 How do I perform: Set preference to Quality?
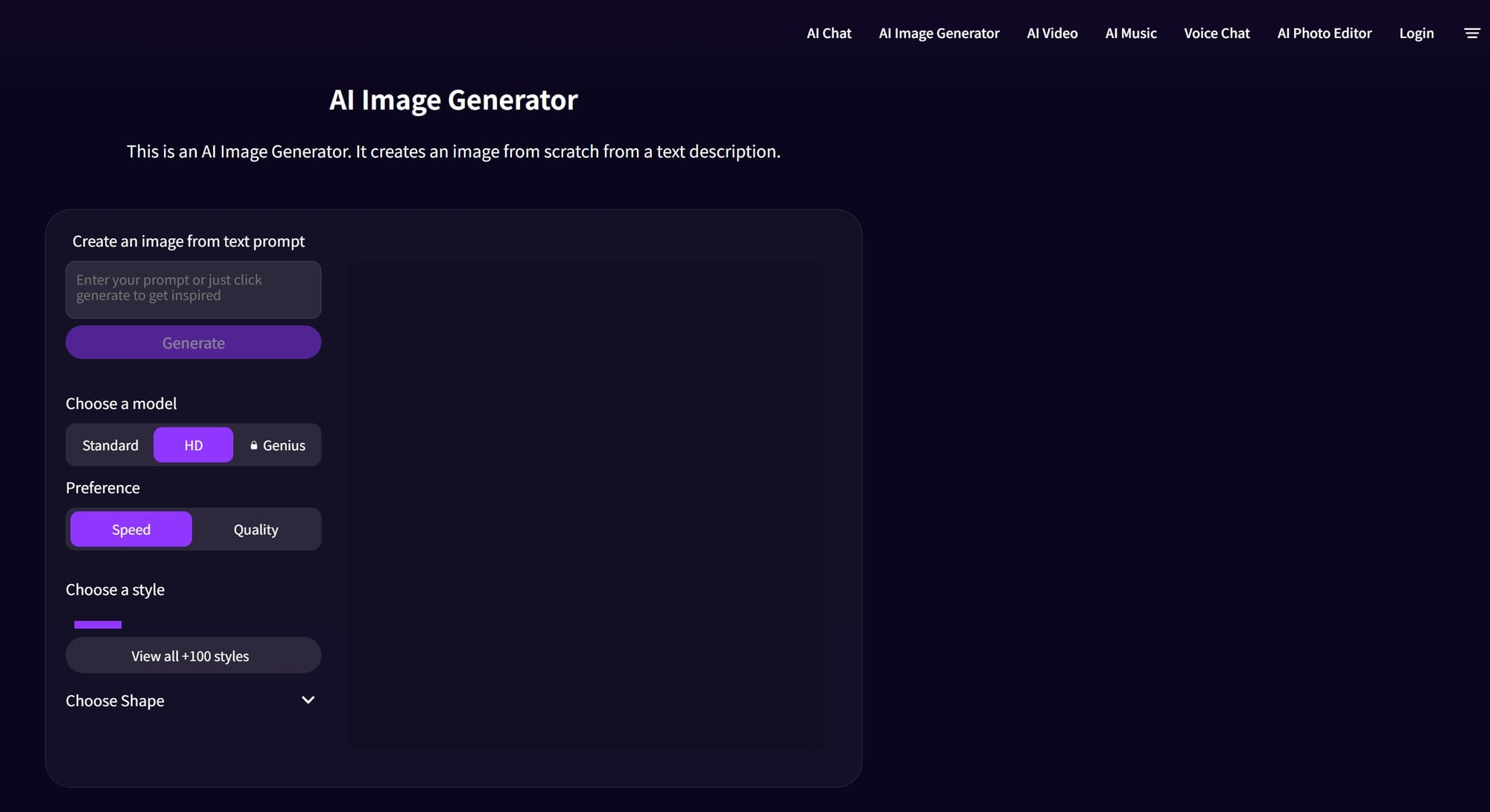(x=256, y=530)
